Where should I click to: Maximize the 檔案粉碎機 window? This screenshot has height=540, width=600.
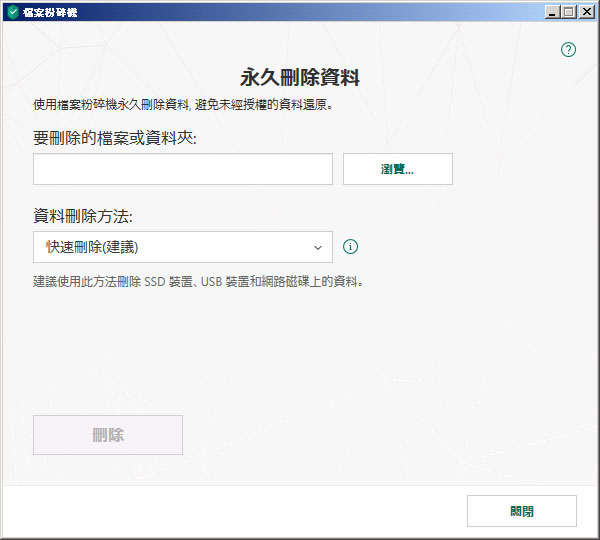569,12
